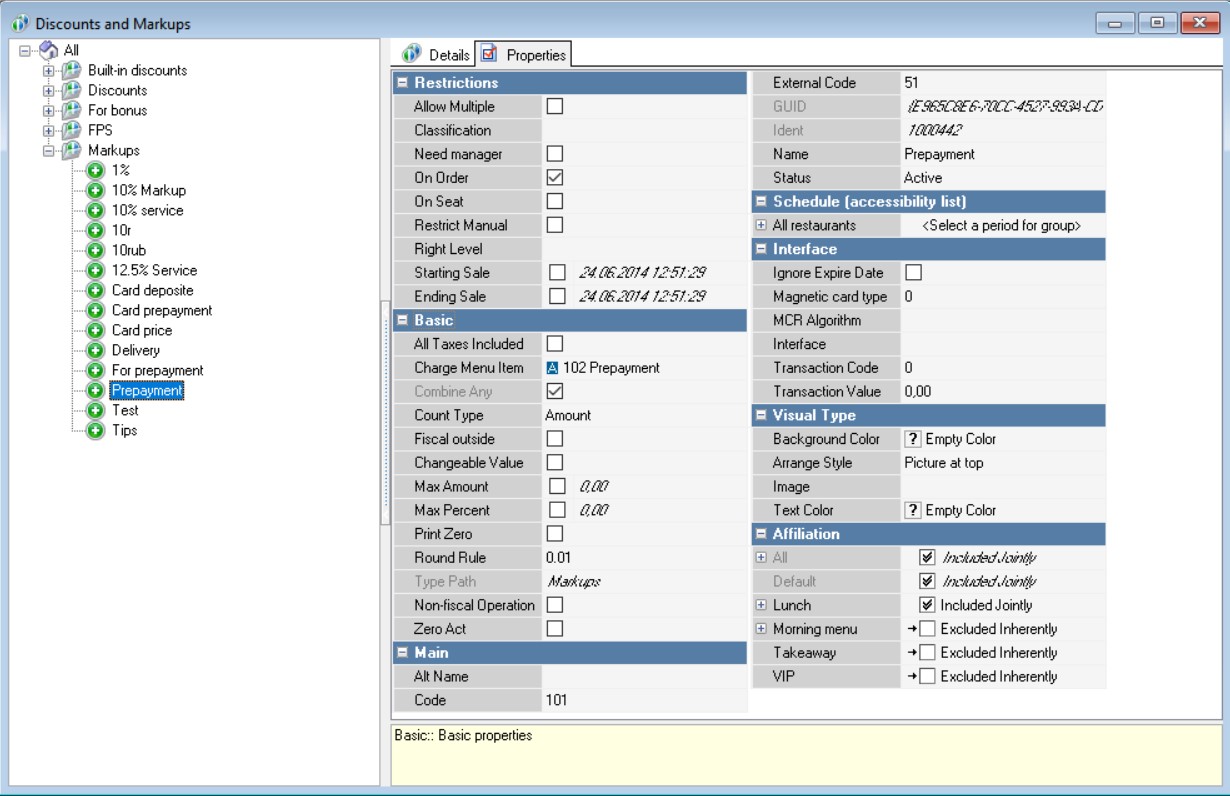Select the Card prepayment markup item
1230x796 pixels.
[161, 310]
